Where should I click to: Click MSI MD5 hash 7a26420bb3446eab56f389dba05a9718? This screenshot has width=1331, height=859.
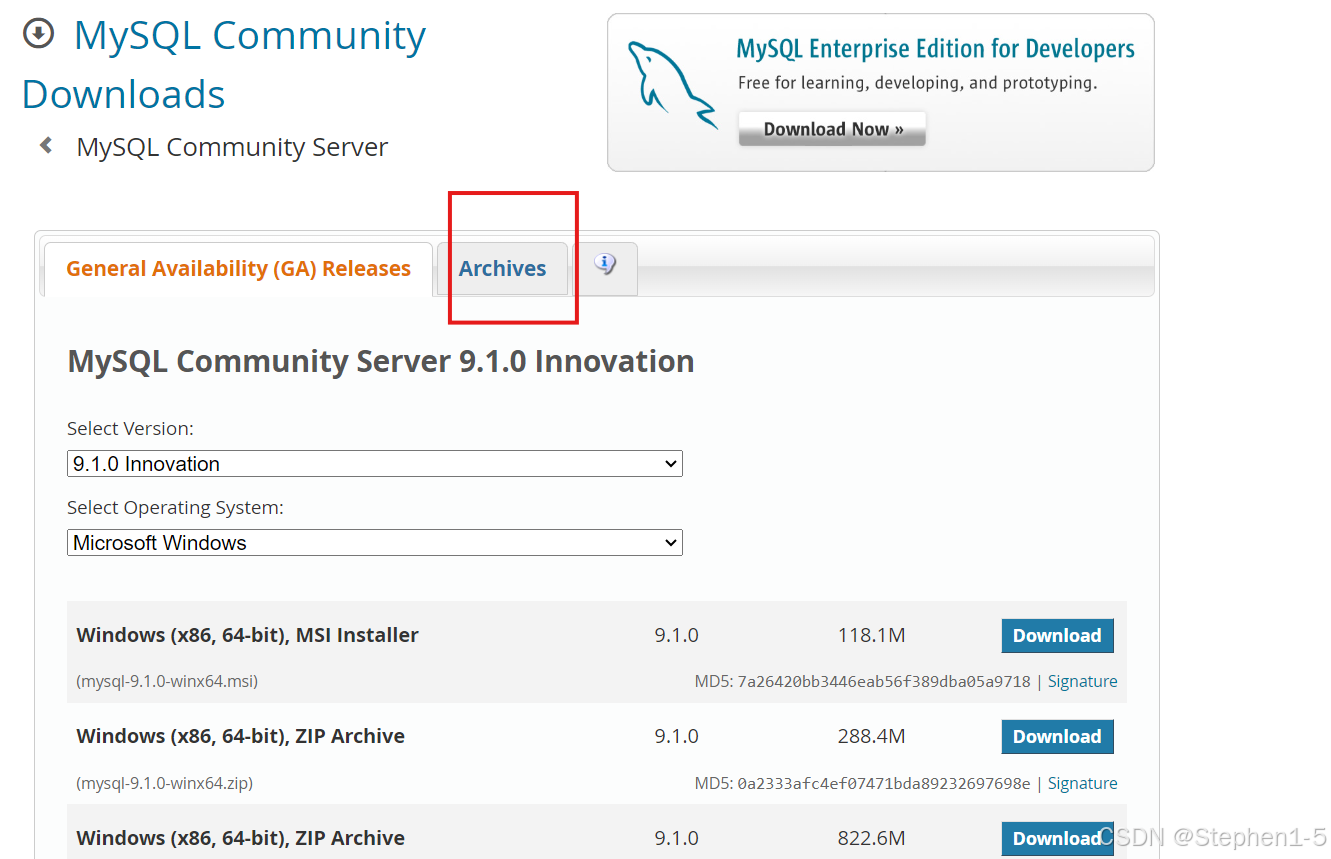(x=884, y=682)
